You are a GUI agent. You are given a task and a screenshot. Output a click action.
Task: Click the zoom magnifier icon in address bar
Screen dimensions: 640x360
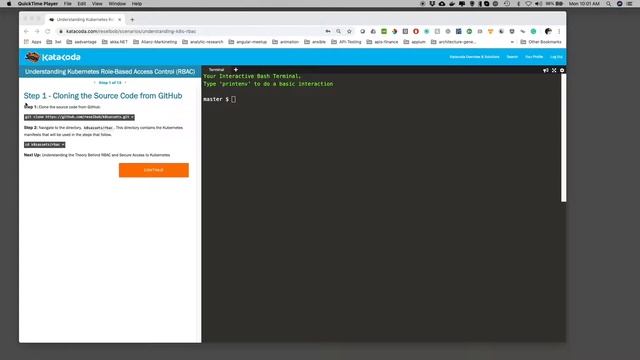338,31
